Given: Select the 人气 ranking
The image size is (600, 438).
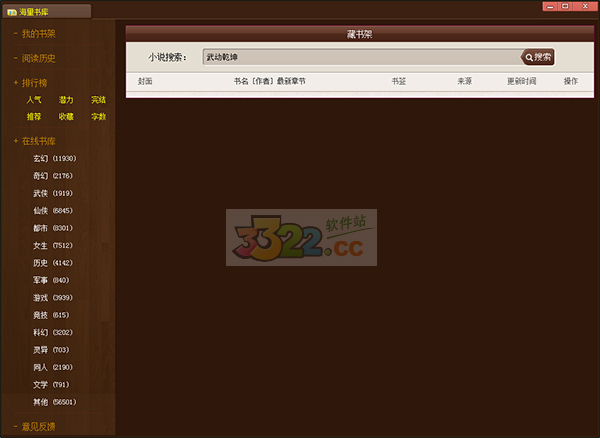Looking at the screenshot, I should pyautogui.click(x=34, y=100).
